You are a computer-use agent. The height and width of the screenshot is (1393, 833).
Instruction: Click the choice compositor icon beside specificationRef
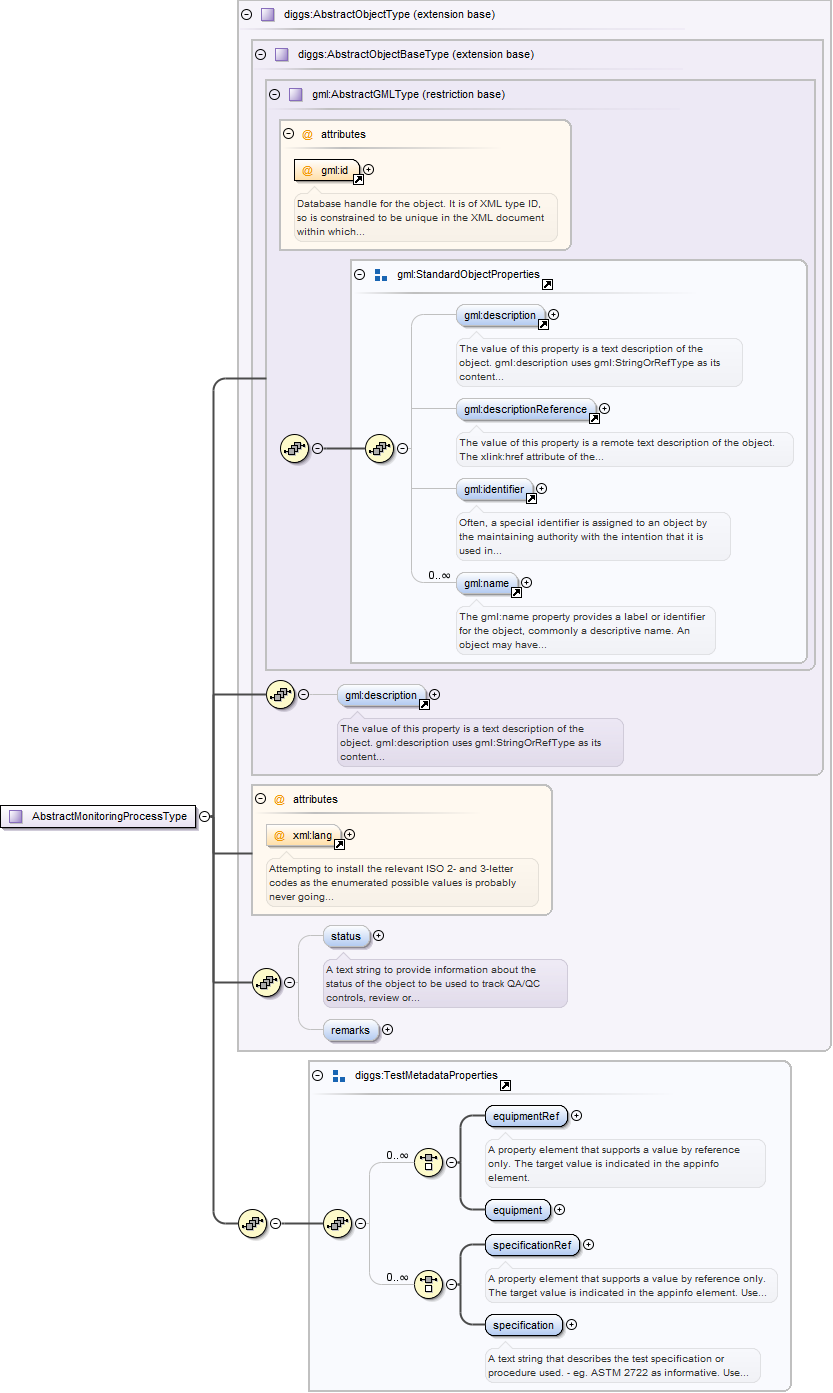click(428, 1284)
